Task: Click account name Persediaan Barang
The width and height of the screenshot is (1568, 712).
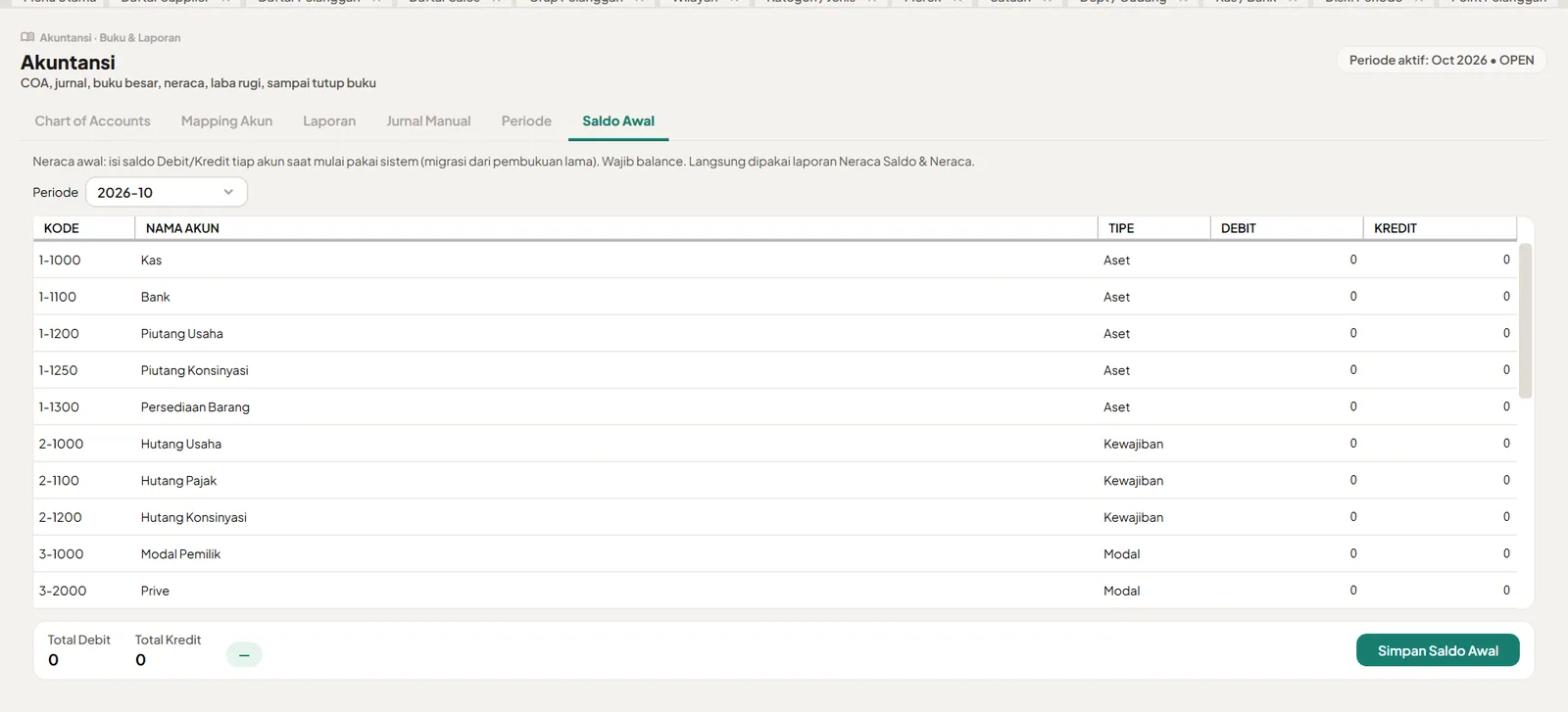Action: [x=195, y=407]
